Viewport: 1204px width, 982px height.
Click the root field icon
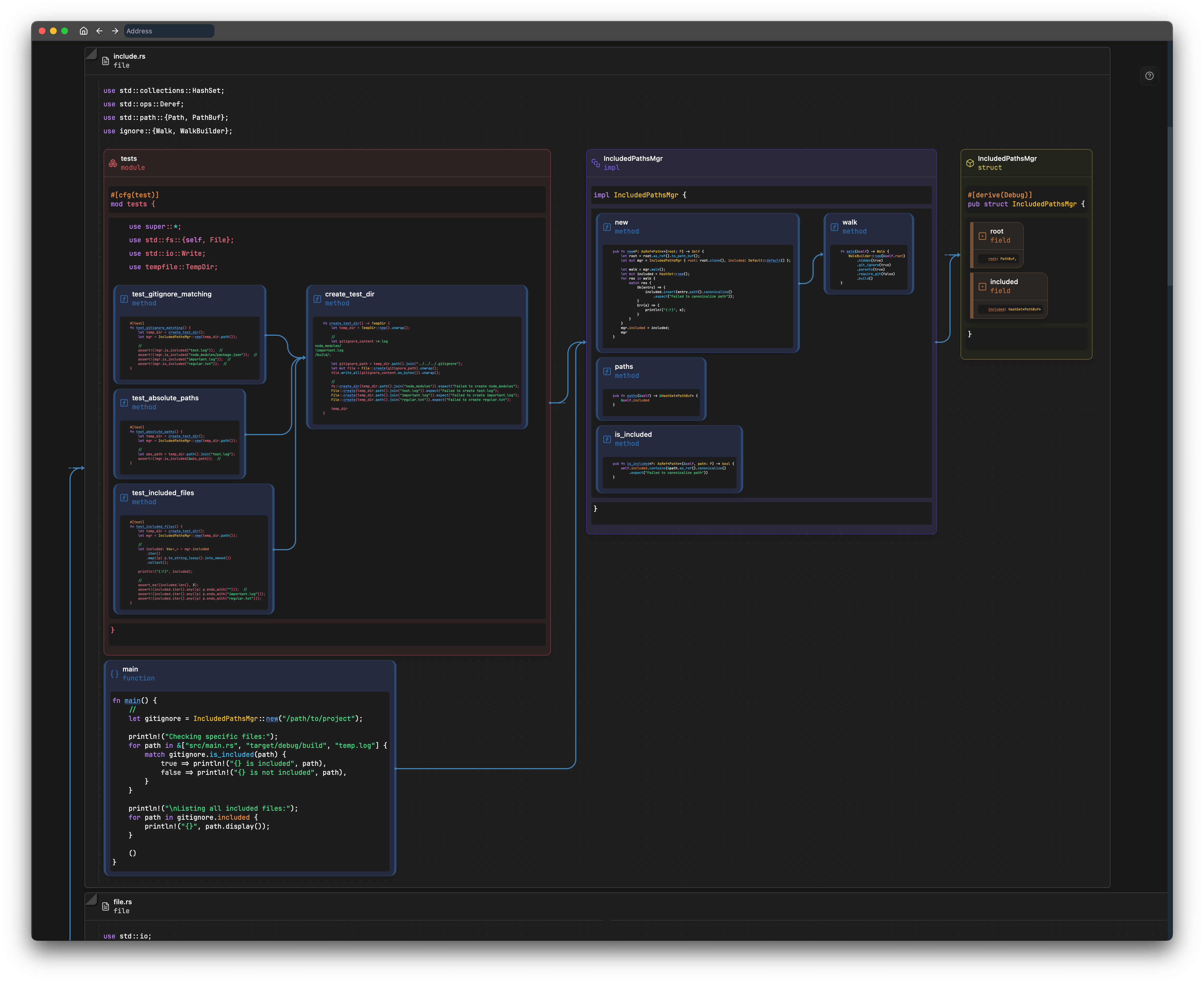pos(982,236)
